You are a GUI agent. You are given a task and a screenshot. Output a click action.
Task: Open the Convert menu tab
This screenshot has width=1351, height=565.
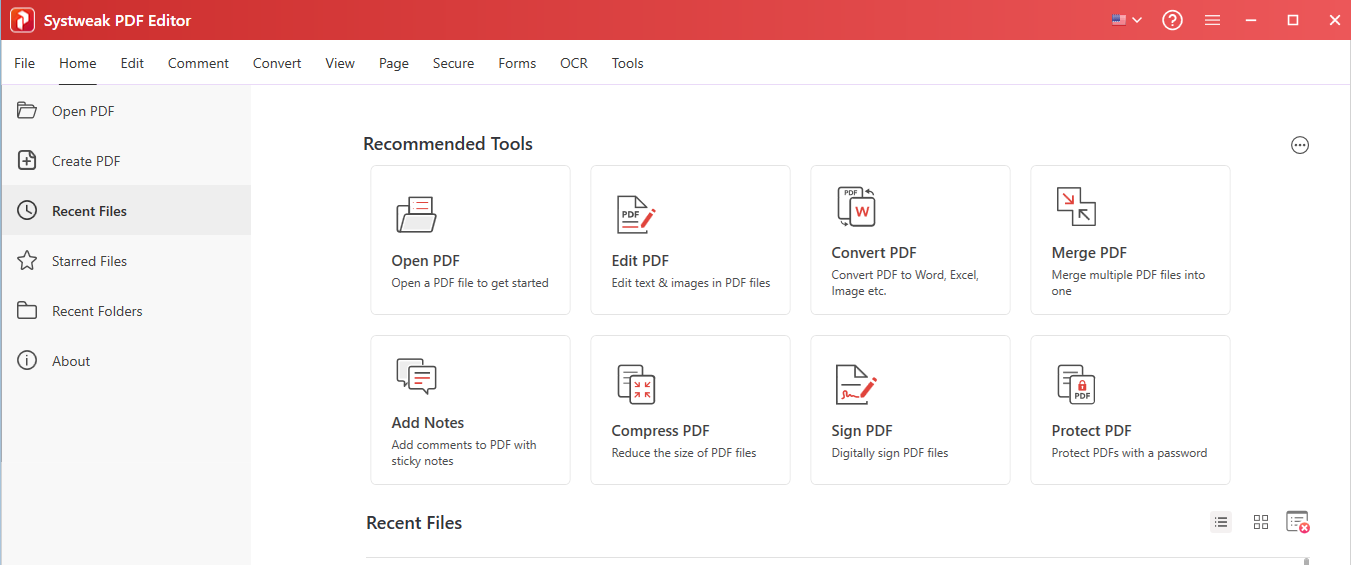coord(277,63)
